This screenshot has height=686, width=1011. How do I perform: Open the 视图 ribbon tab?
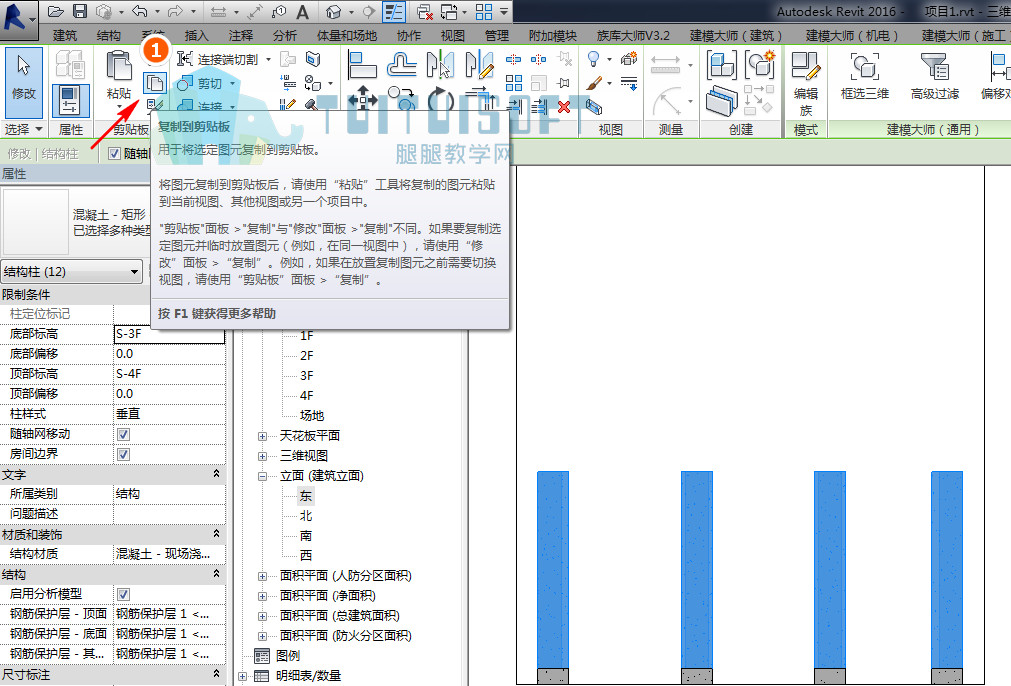click(x=452, y=35)
